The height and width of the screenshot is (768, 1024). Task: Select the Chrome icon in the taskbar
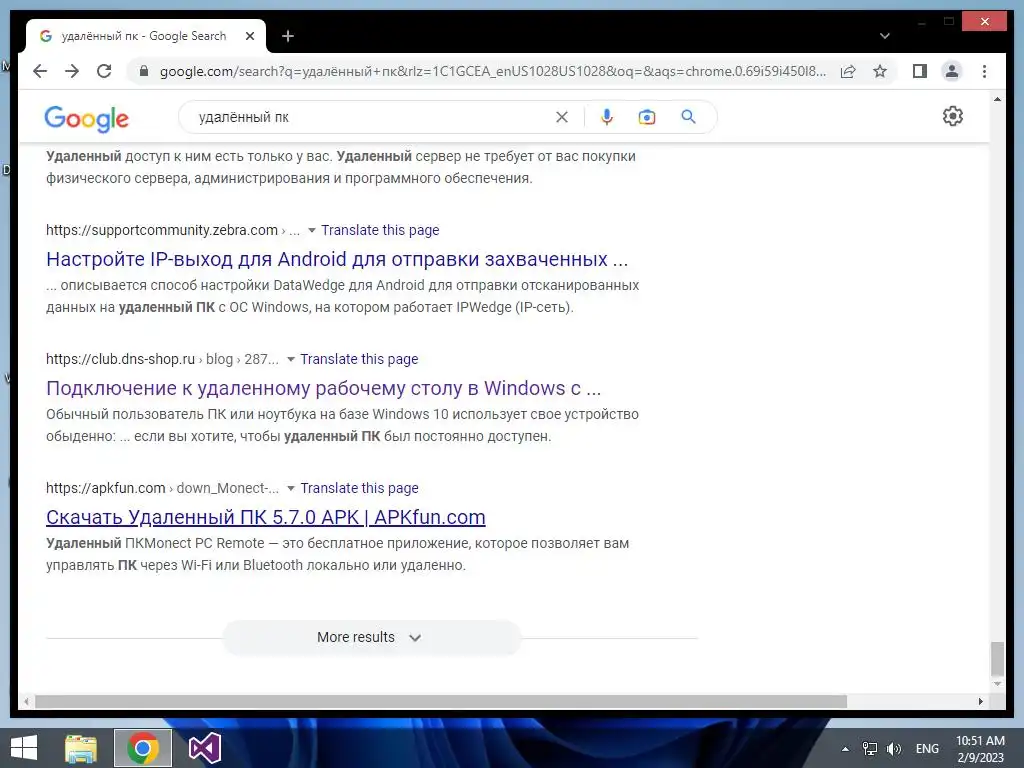pyautogui.click(x=143, y=748)
